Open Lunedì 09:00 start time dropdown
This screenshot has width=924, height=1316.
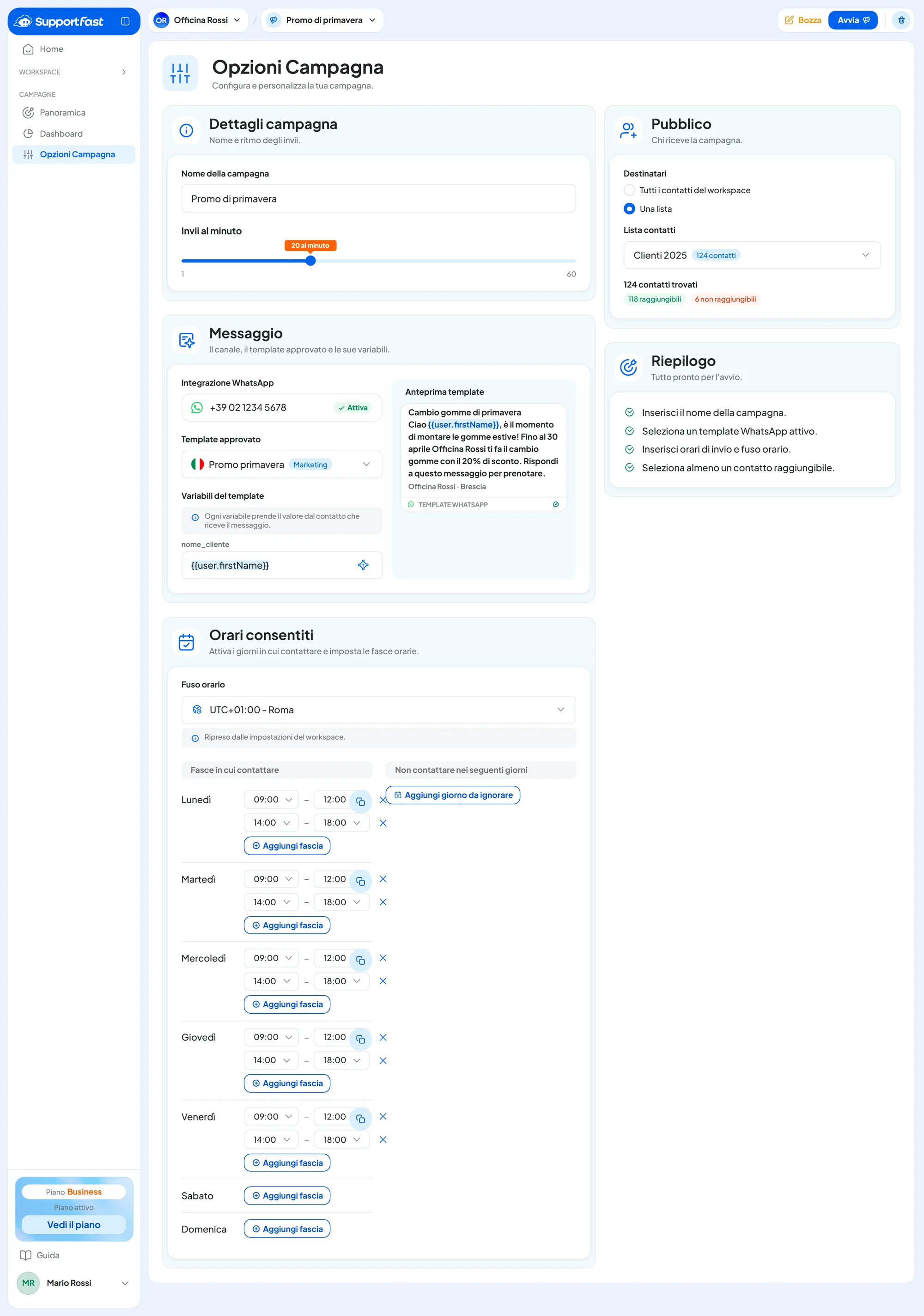coord(272,799)
